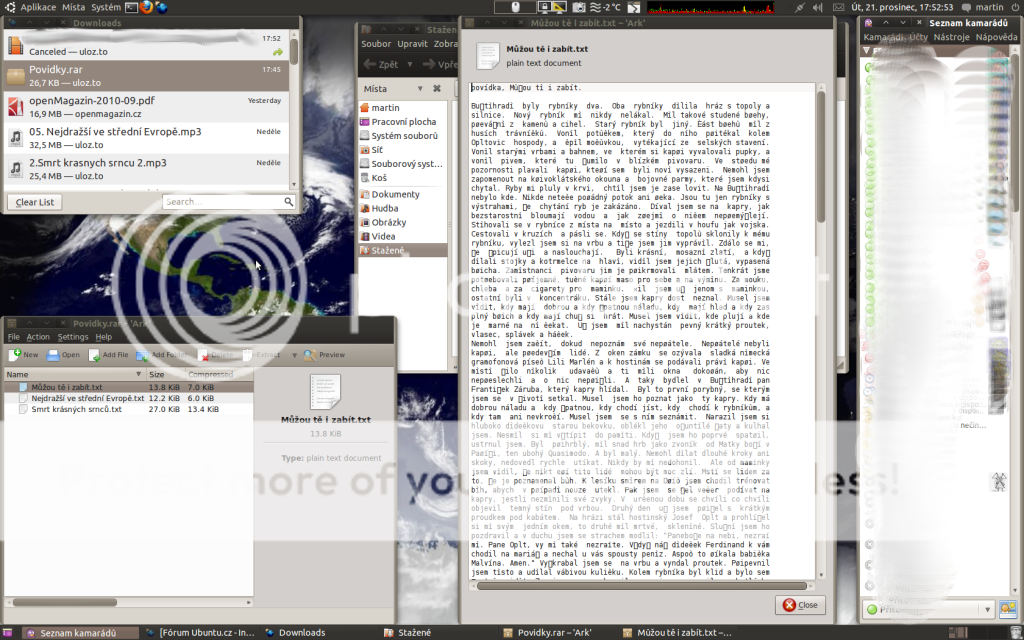Image resolution: width=1024 pixels, height=640 pixels.
Task: Click the Search field in Downloads
Action: pyautogui.click(x=226, y=202)
